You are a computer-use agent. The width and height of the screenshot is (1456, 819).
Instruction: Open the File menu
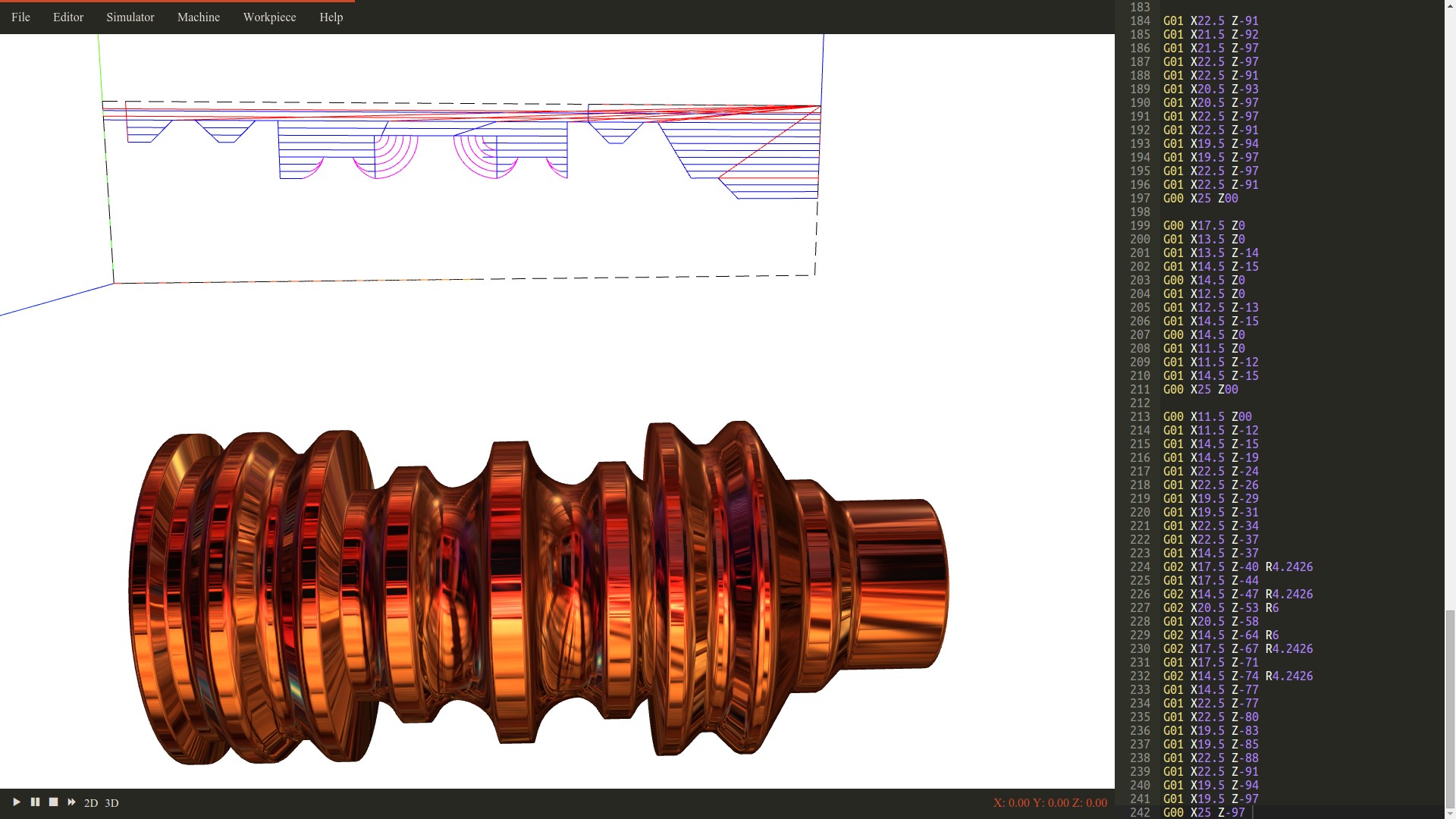(x=20, y=17)
